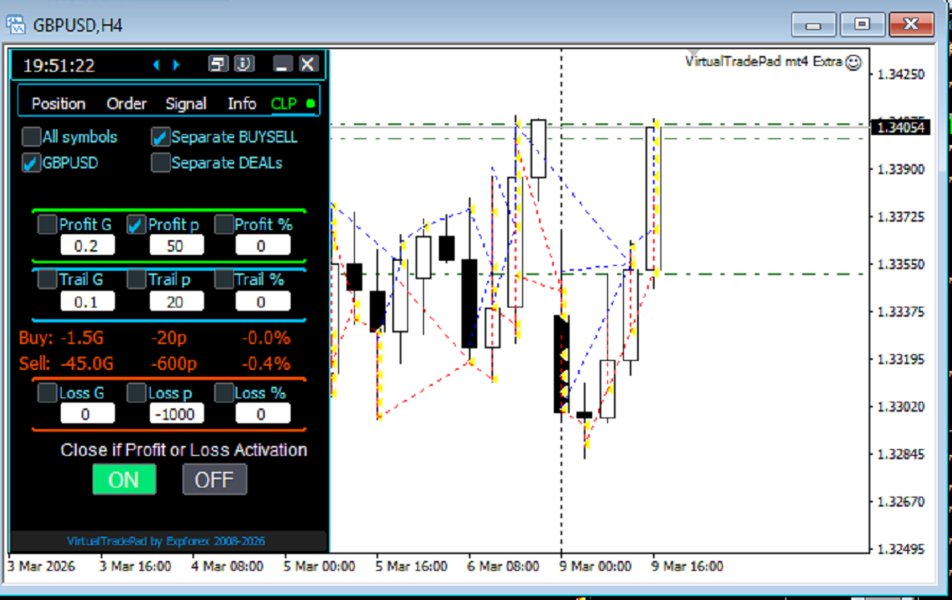Switch to the Position tab

58,103
